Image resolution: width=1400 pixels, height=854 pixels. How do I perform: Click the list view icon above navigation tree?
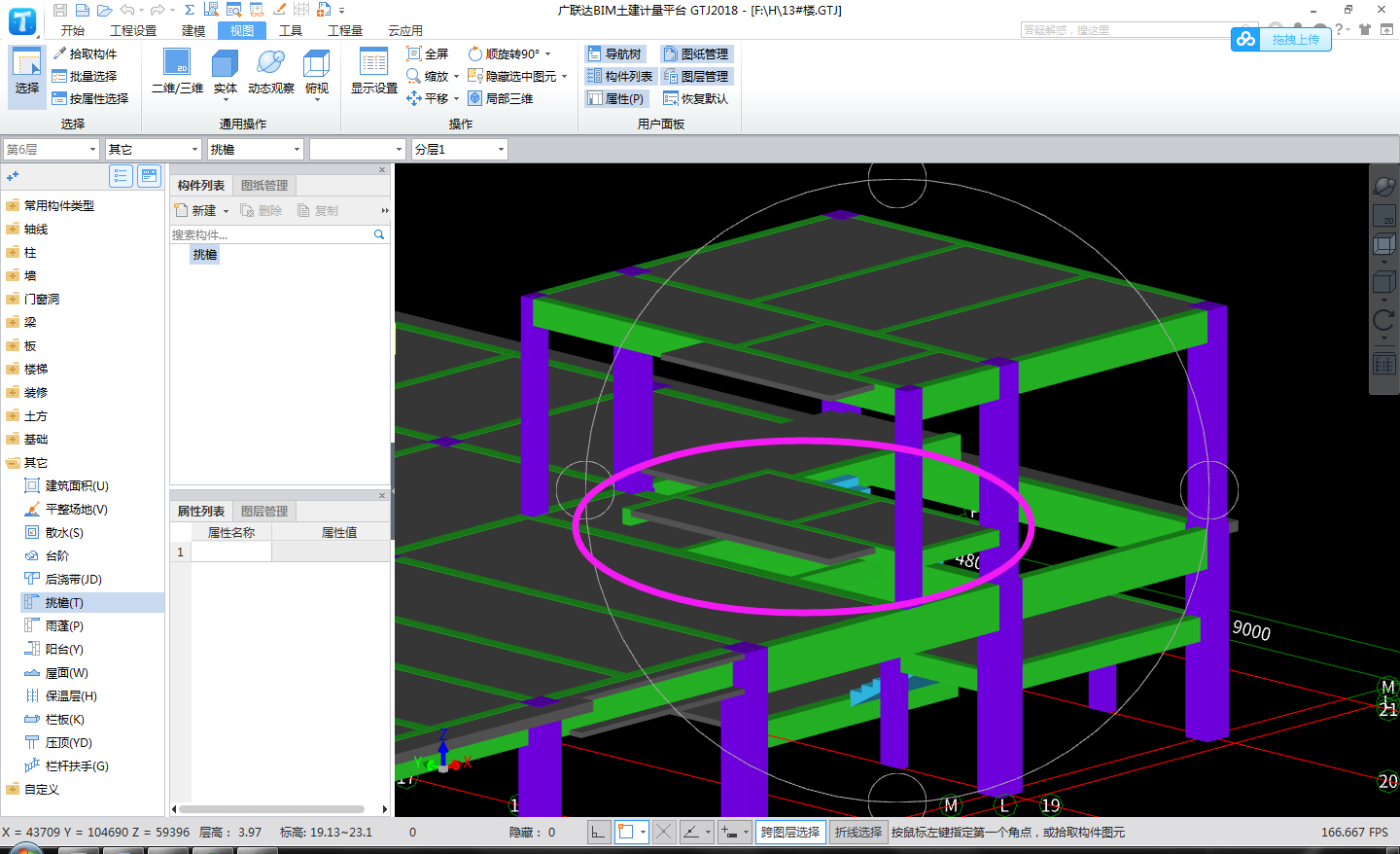click(x=121, y=176)
